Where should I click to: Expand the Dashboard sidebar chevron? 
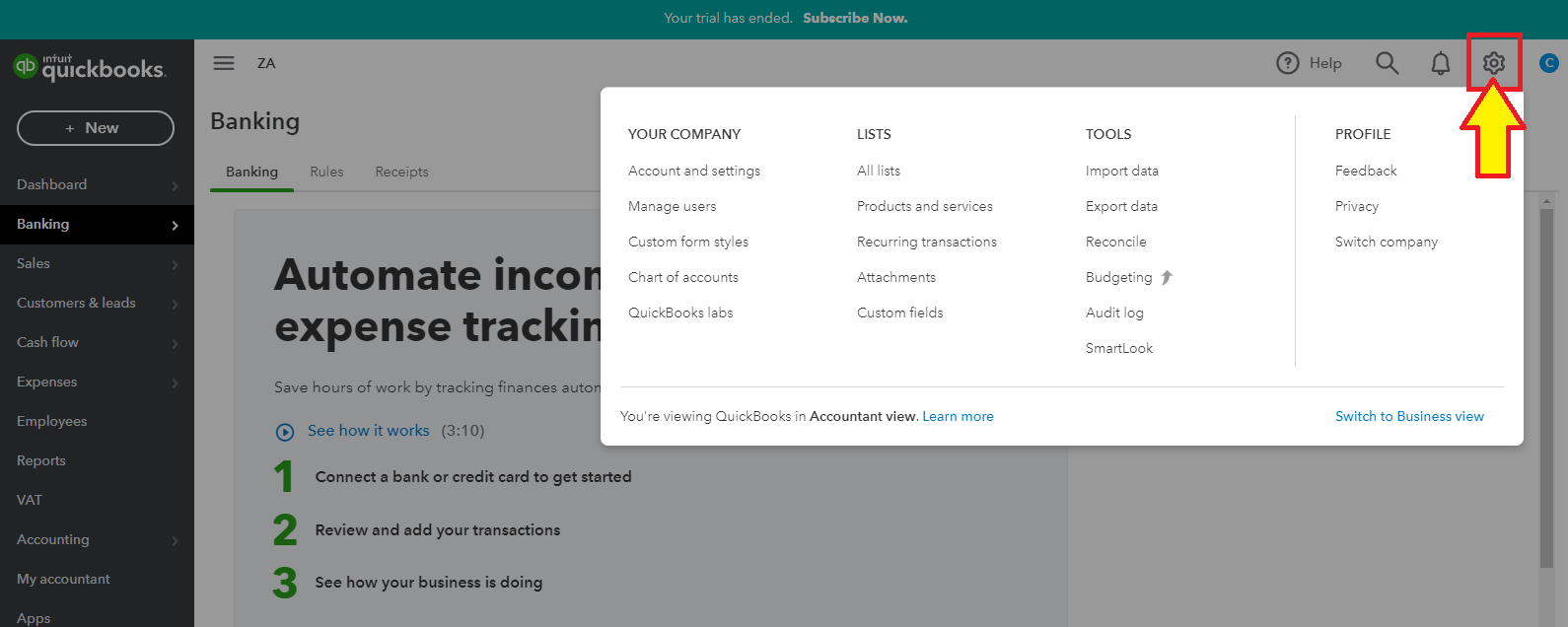tap(175, 185)
